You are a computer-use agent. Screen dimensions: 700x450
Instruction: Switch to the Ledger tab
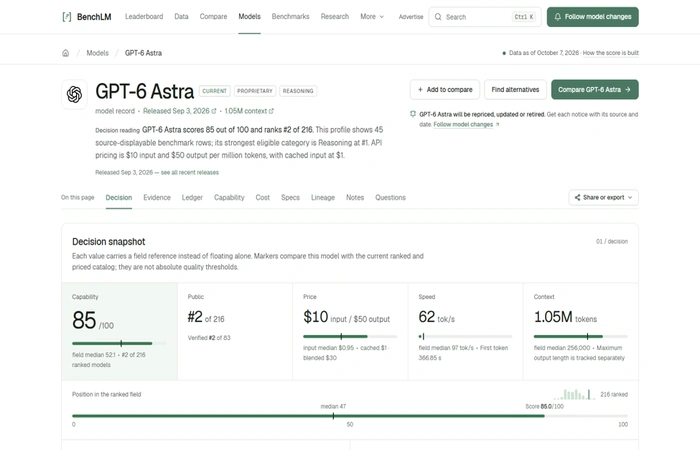point(192,197)
